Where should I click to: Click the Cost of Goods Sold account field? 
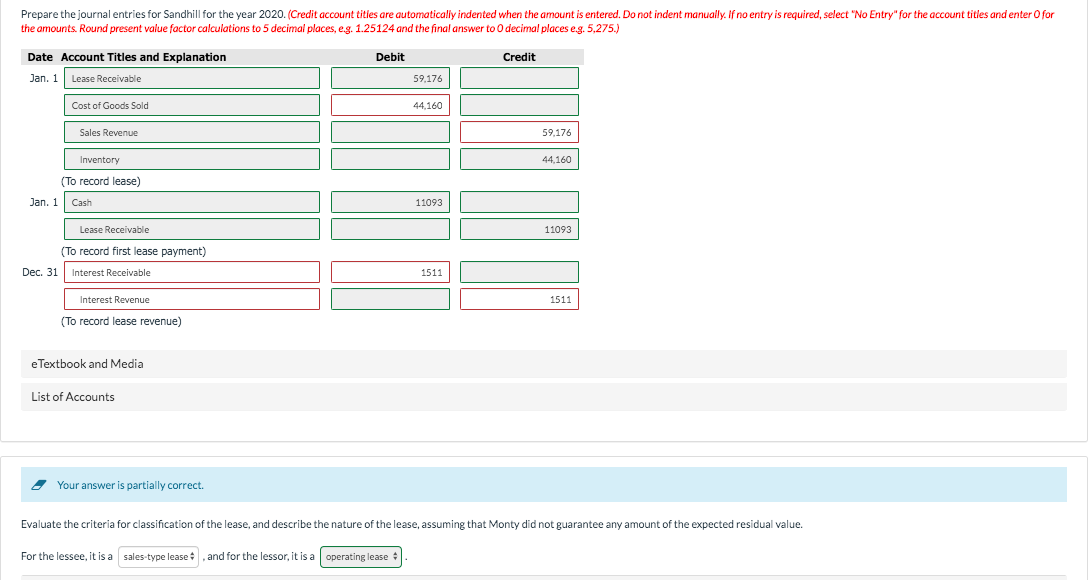192,105
